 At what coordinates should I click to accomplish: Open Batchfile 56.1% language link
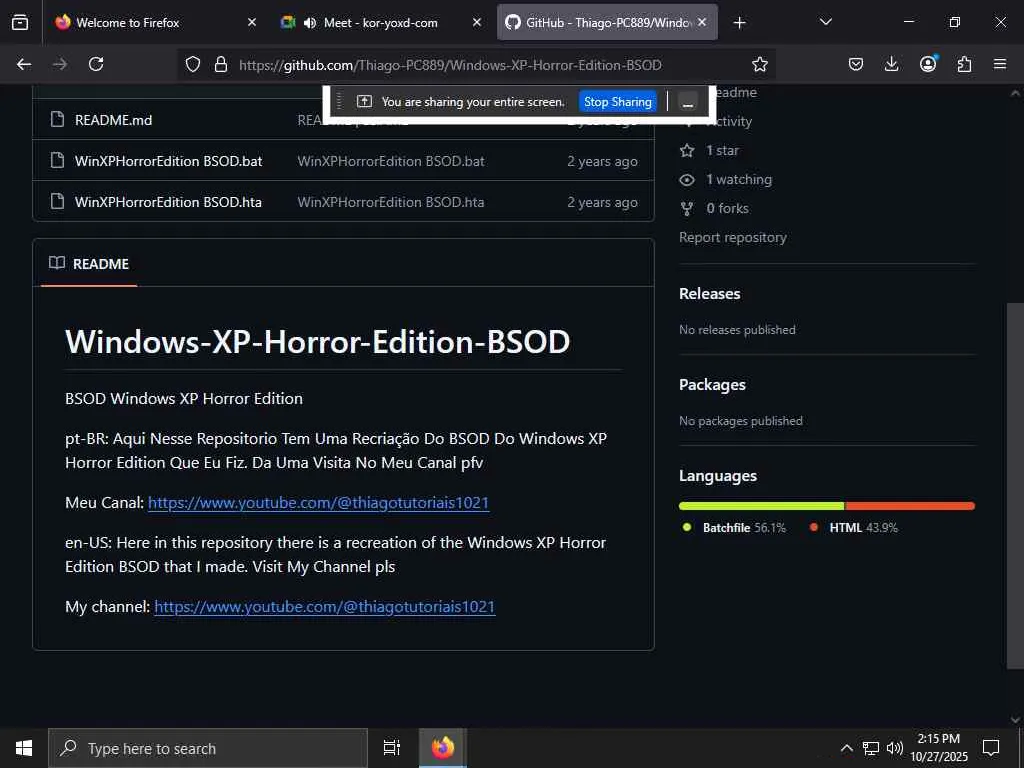click(x=734, y=528)
